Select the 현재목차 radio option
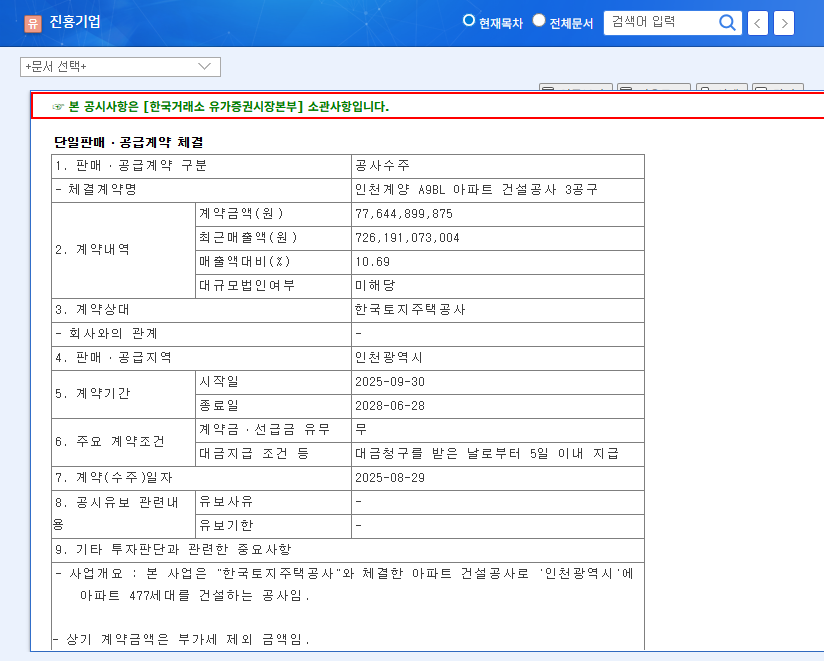This screenshot has height=661, width=824. [x=468, y=20]
